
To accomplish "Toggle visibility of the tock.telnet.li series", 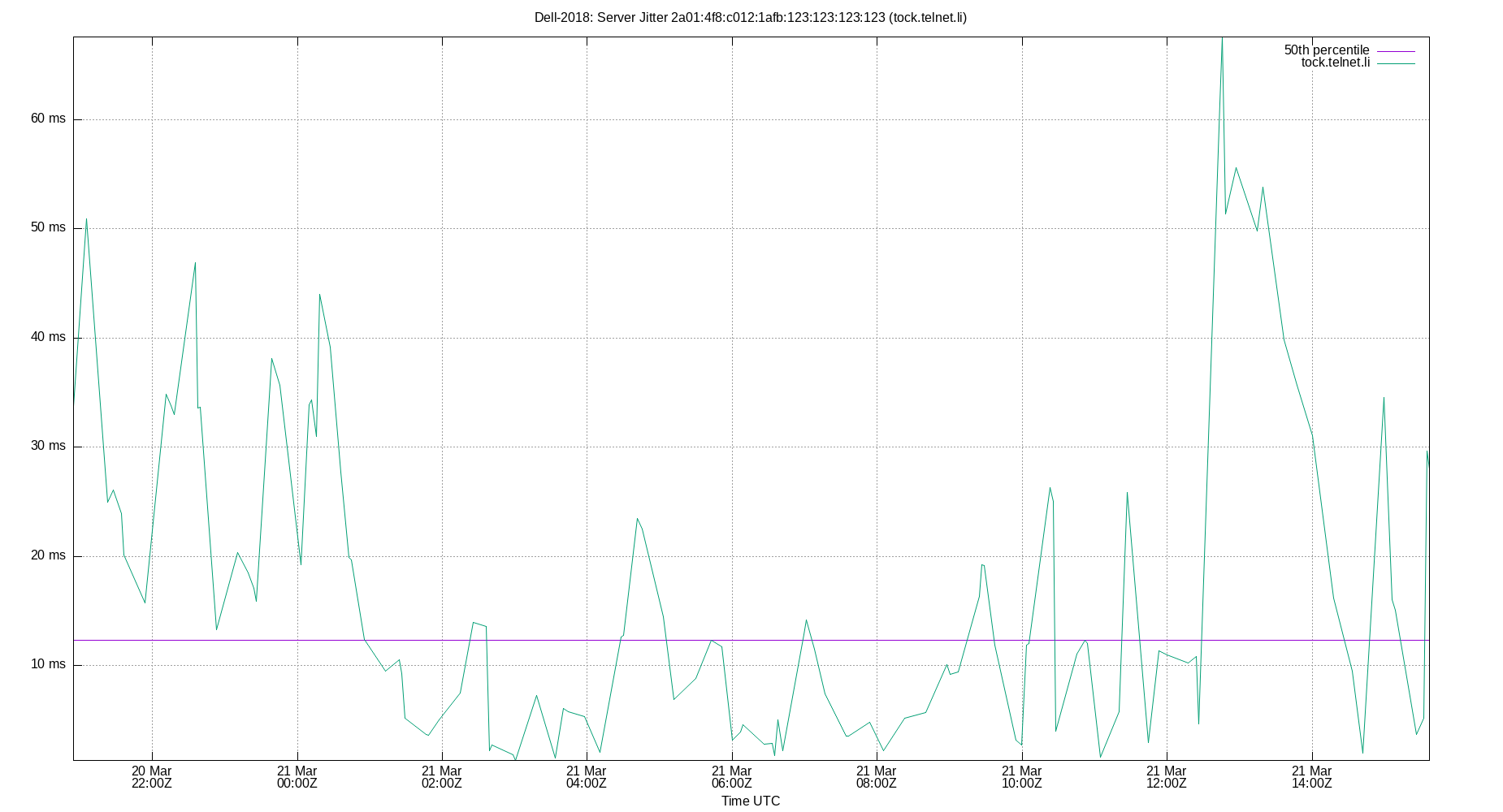I will pos(1336,62).
